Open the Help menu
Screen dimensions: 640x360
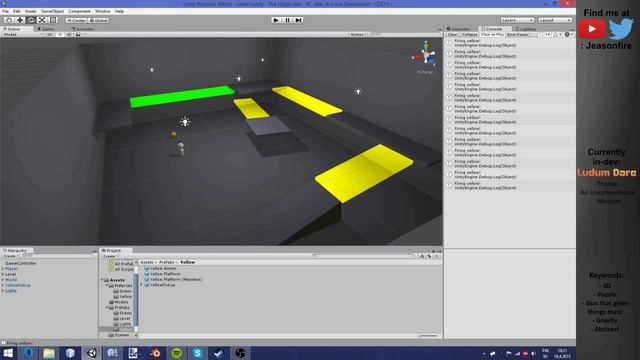click(x=119, y=11)
